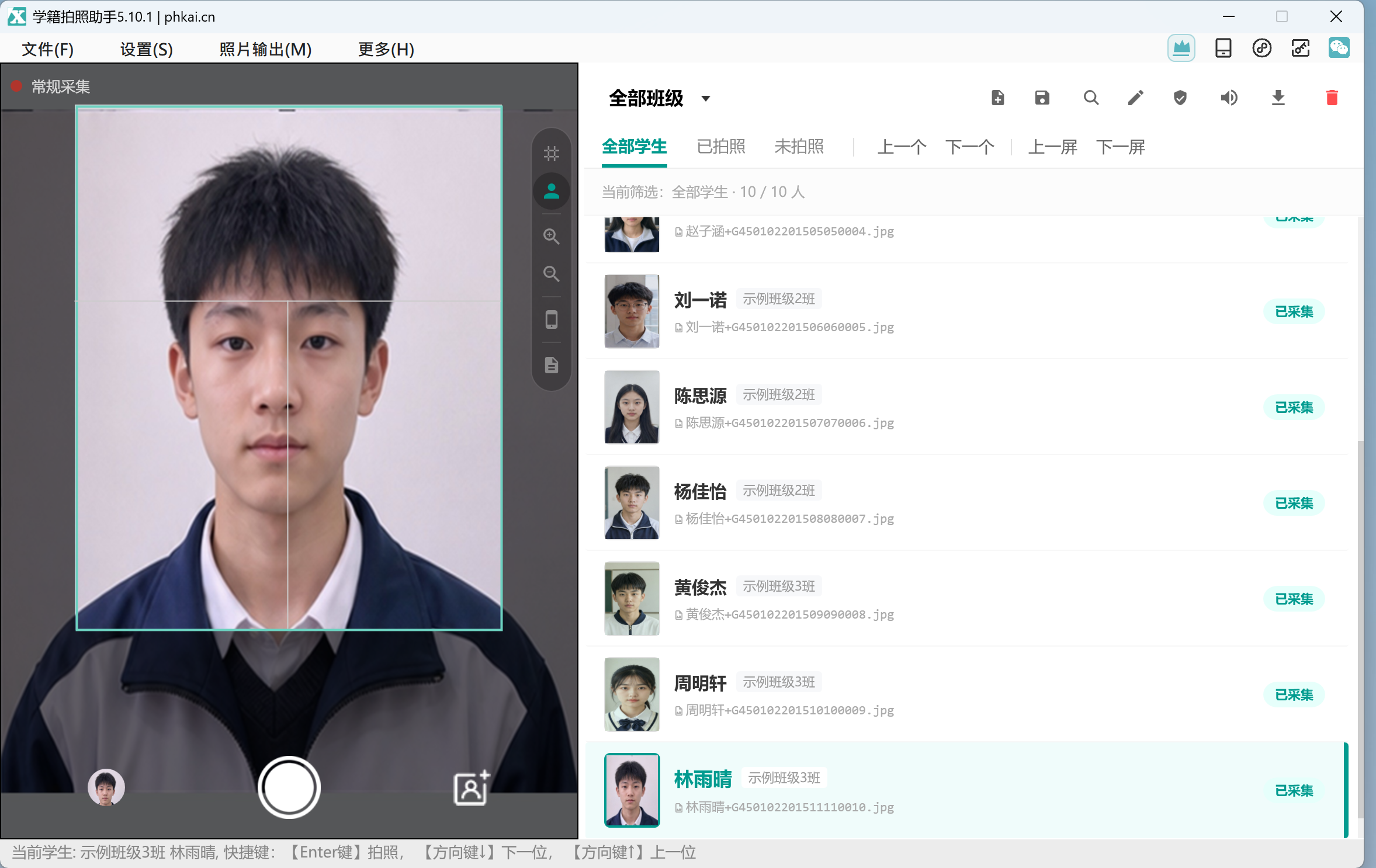The width and height of the screenshot is (1376, 868).
Task: Select student 陈思源 in the list
Action: tap(966, 407)
